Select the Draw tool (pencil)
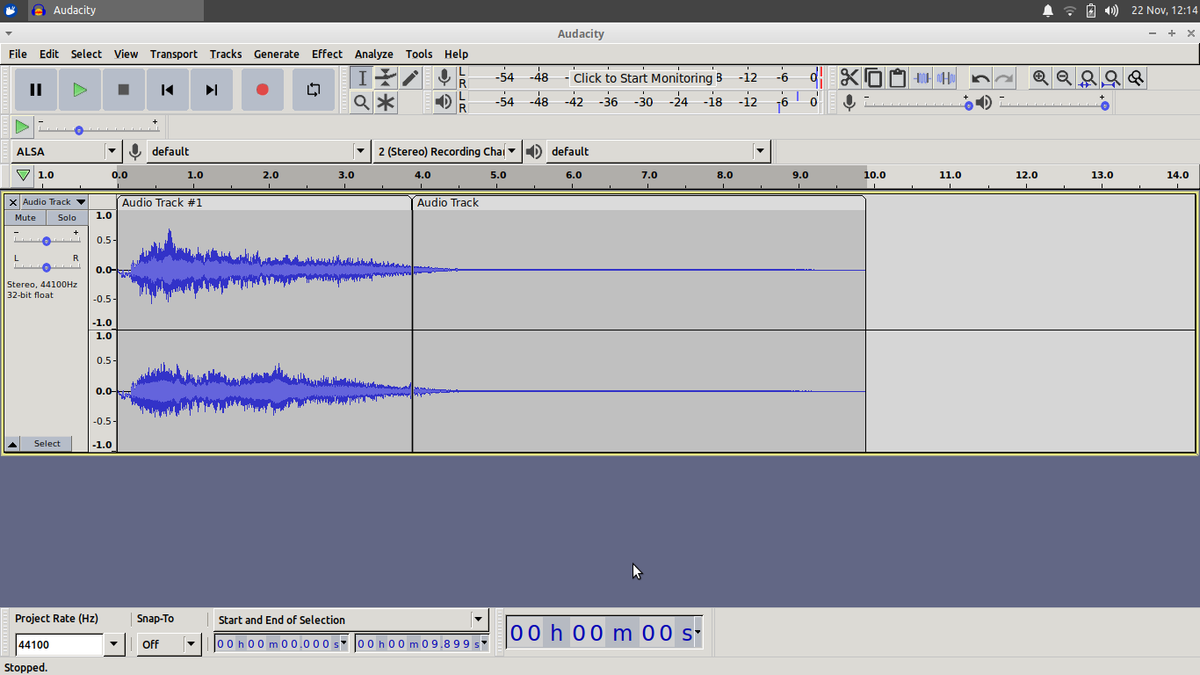Screen dimensions: 1200x675 click(x=410, y=77)
